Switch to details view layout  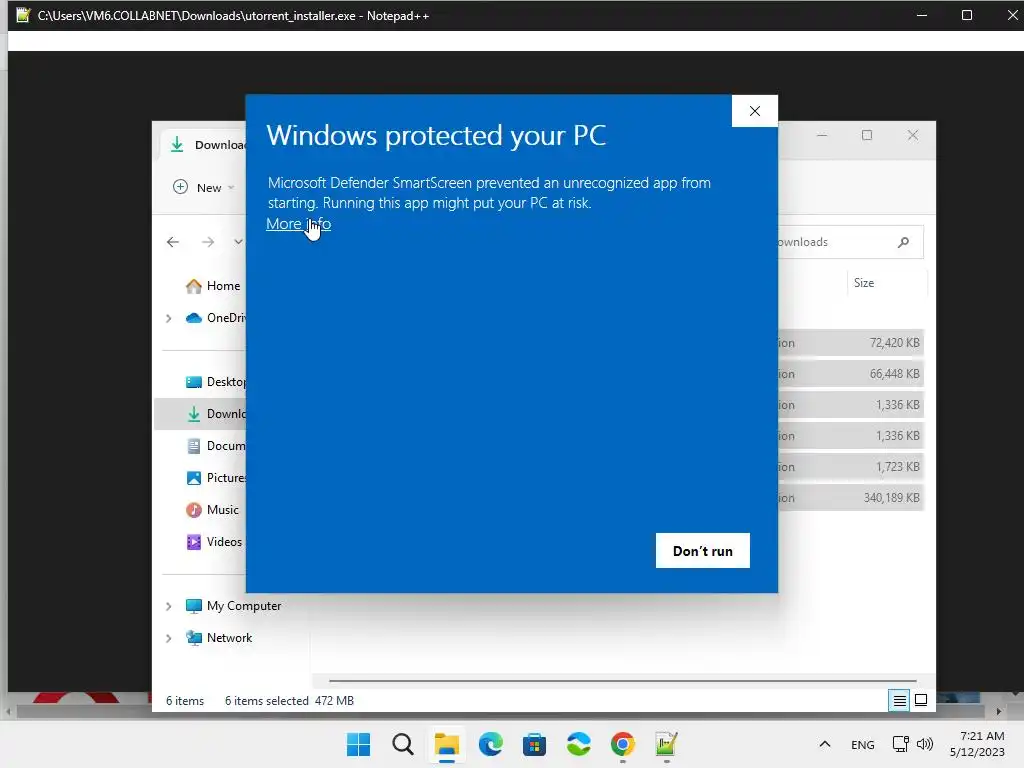tap(899, 701)
